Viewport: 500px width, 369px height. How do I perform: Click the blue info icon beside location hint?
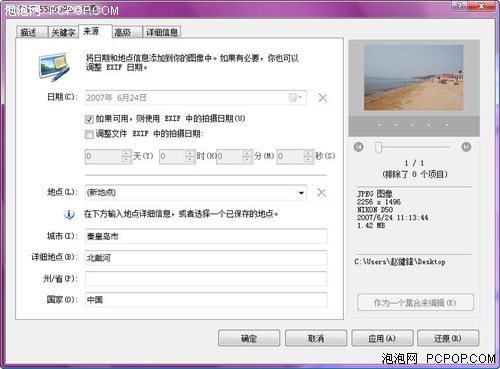coord(69,214)
